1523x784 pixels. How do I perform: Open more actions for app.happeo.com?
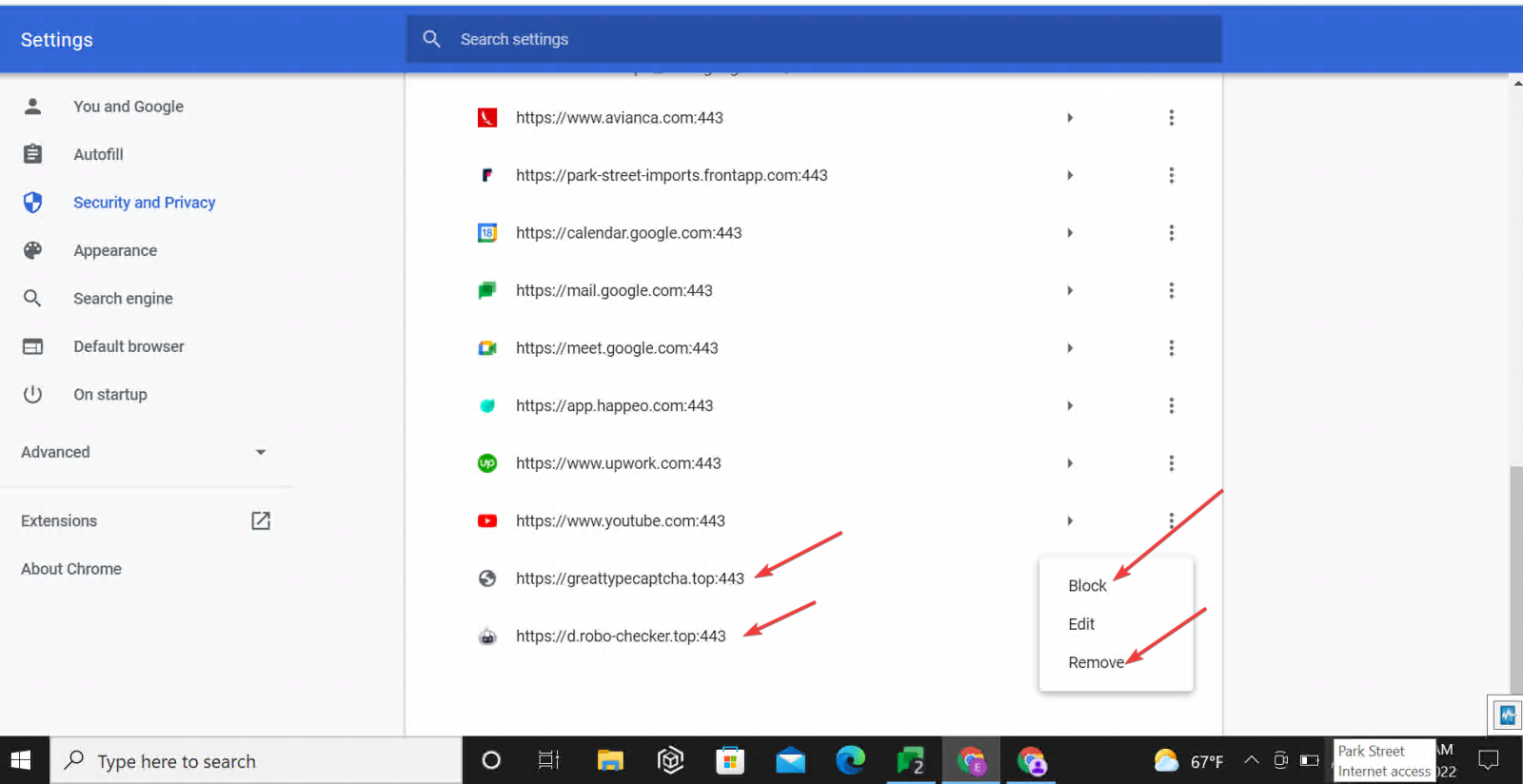tap(1172, 405)
